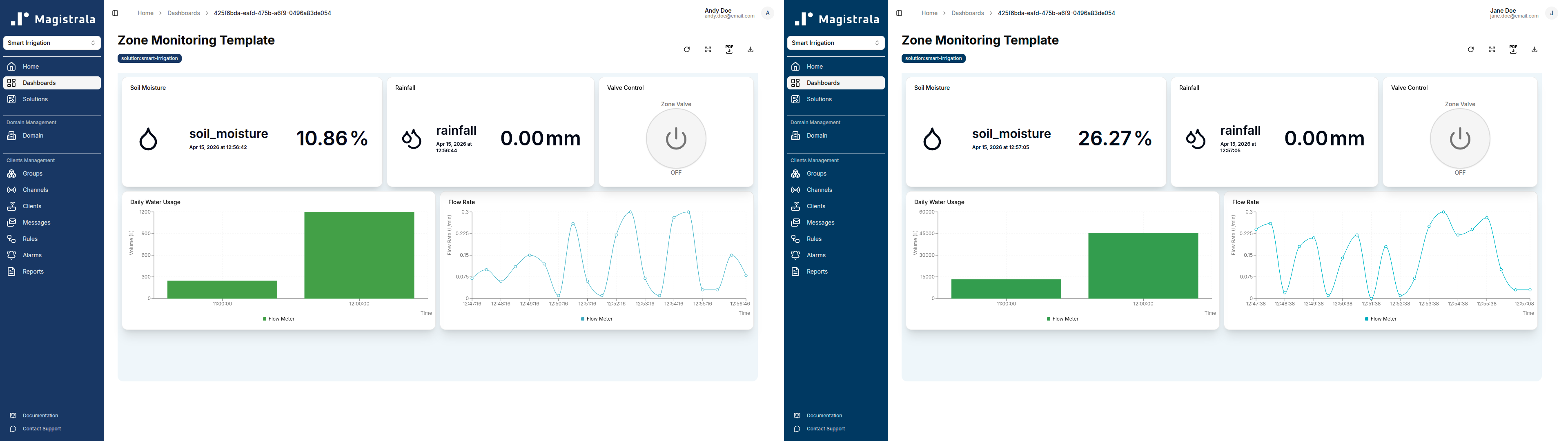1568x441 pixels.
Task: Expand the dashboard to fullscreen view
Action: tap(708, 49)
